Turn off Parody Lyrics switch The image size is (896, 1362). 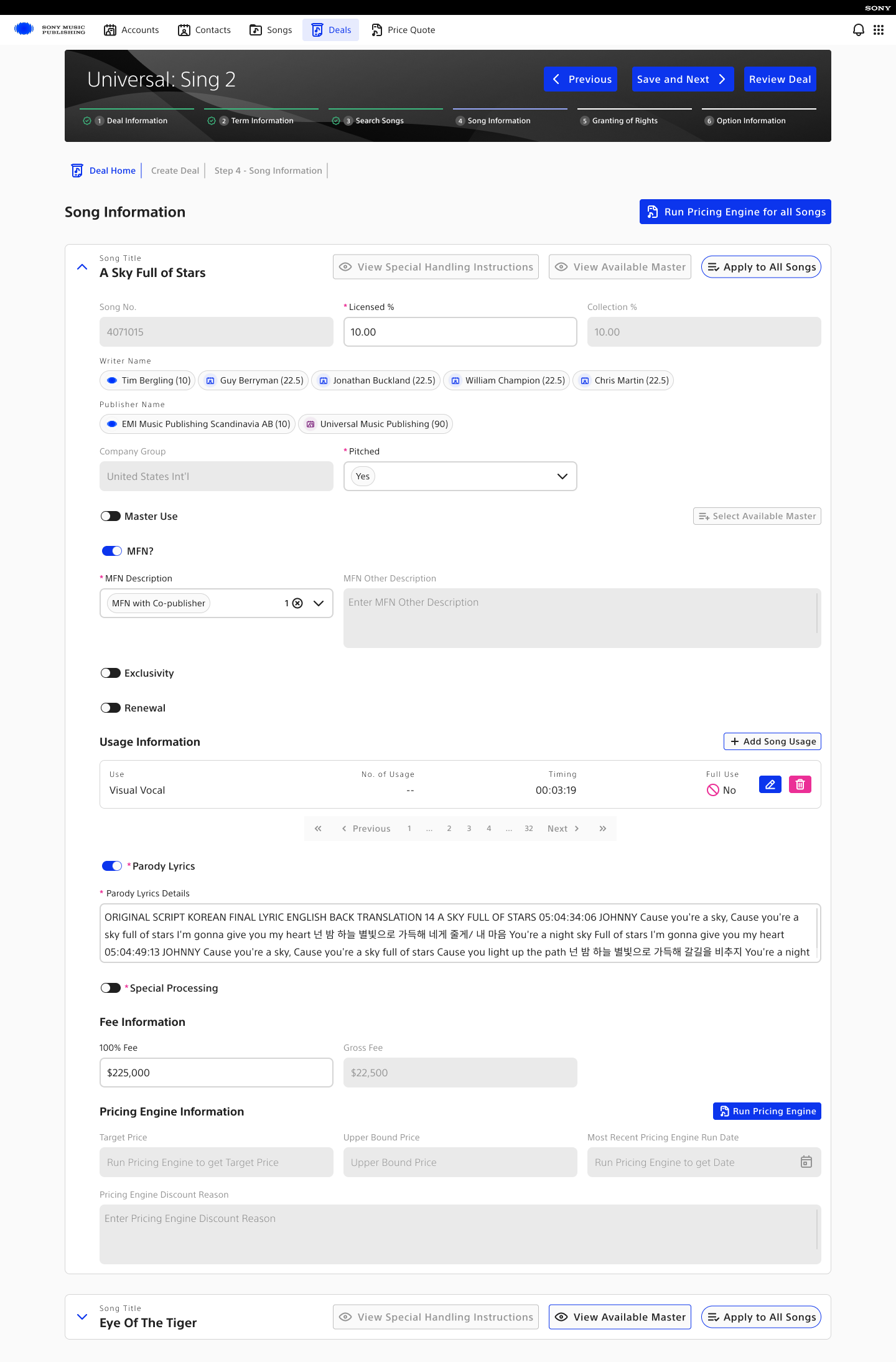[112, 866]
